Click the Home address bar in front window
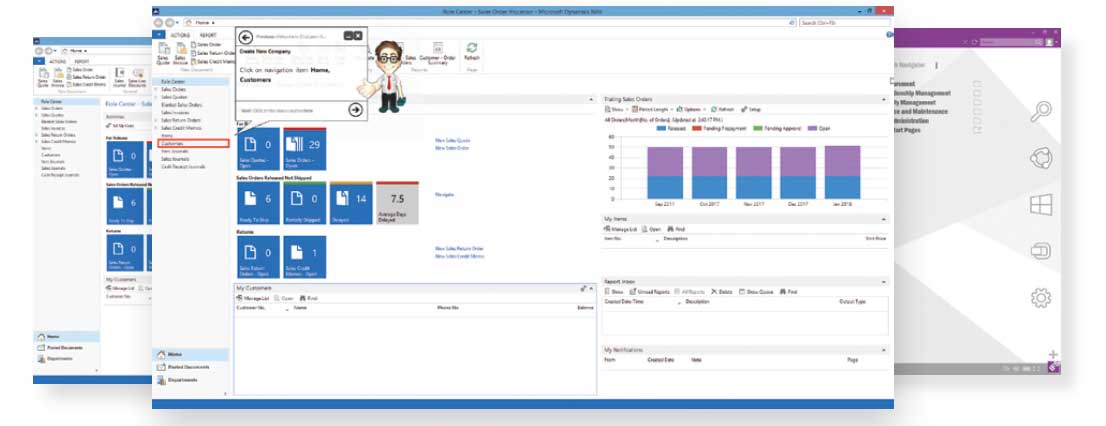The height and width of the screenshot is (426, 1106). 487,23
